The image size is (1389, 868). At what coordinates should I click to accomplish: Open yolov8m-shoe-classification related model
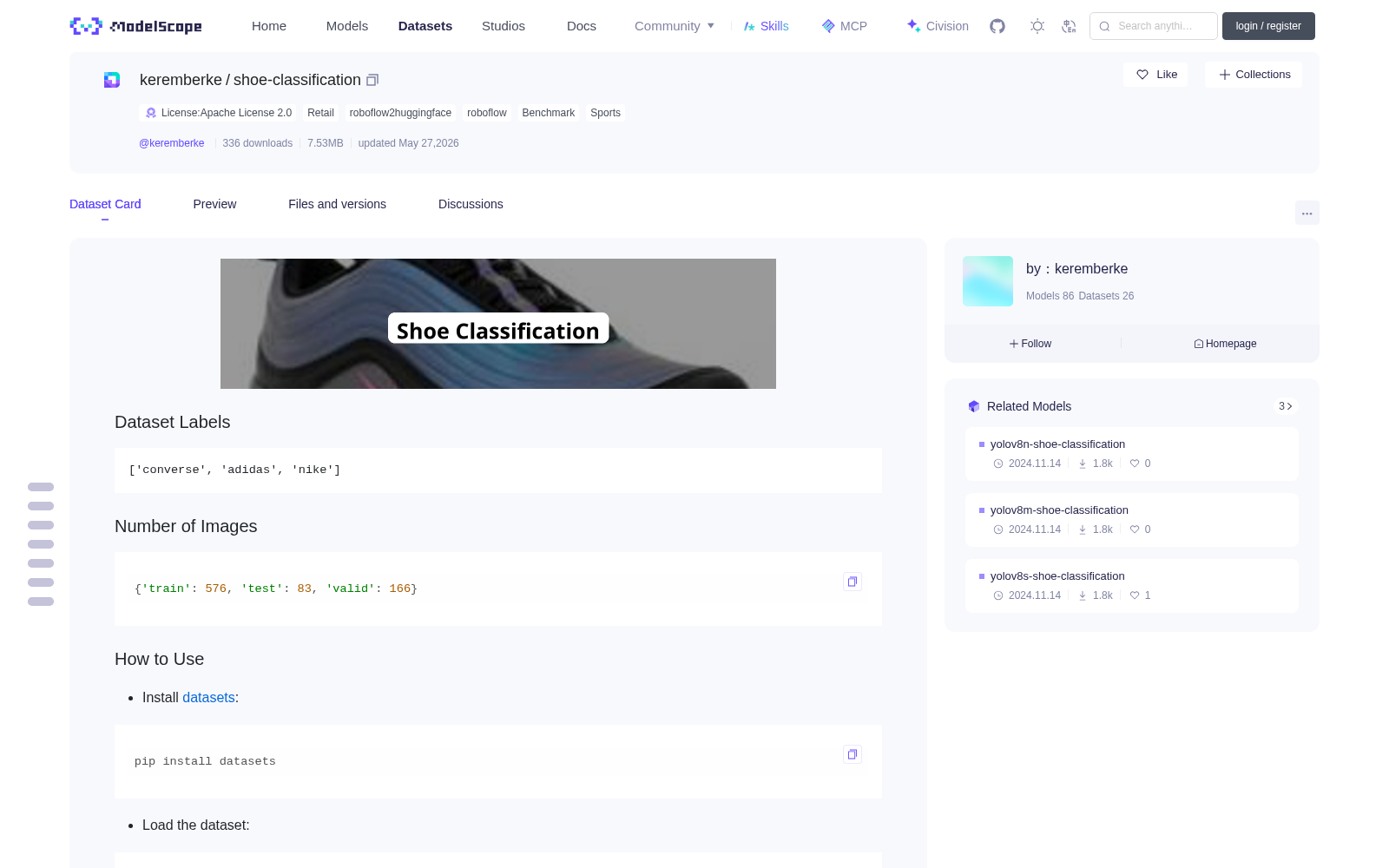[x=1132, y=520]
